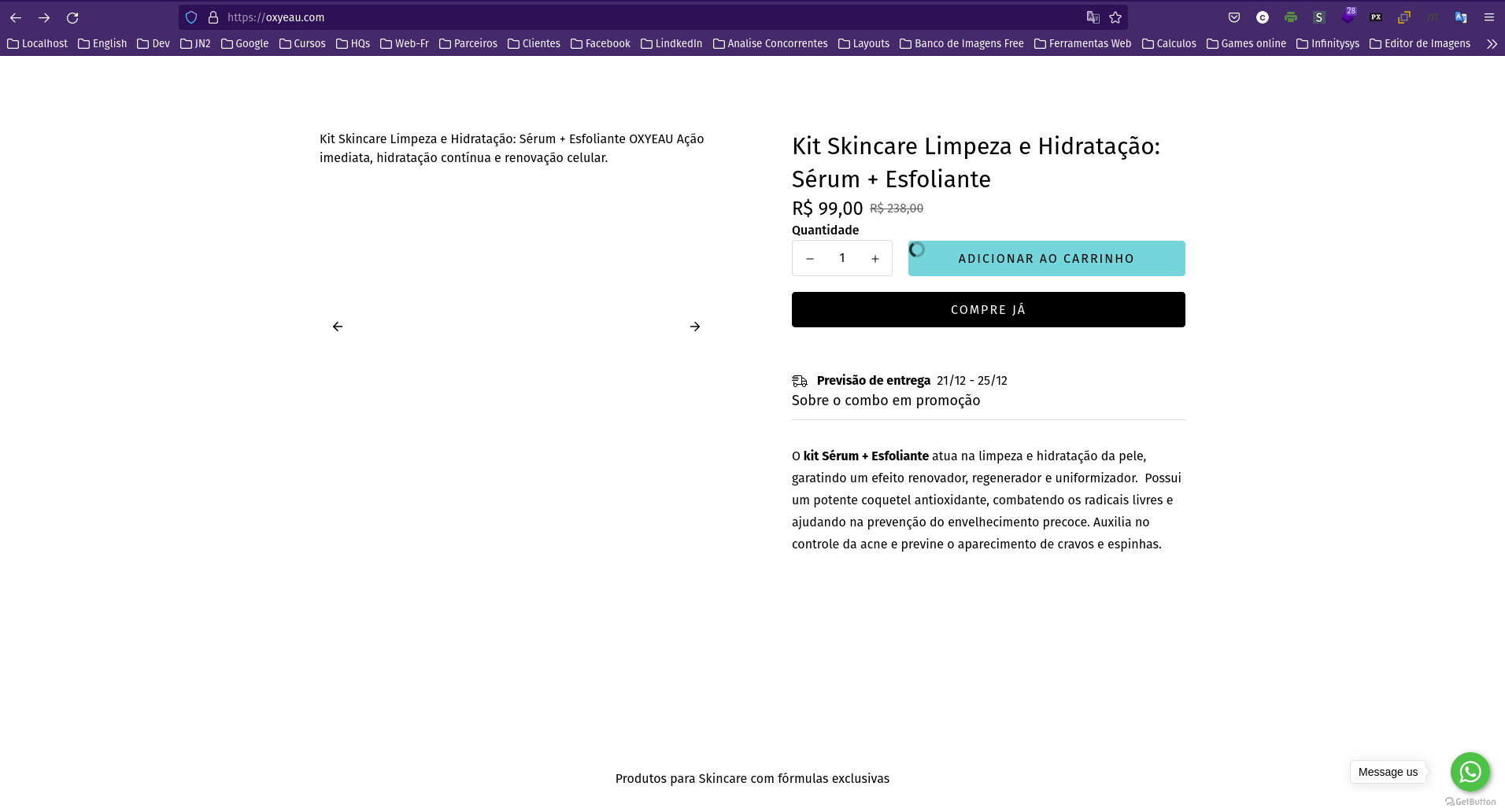Image resolution: width=1505 pixels, height=812 pixels.
Task: Open tracking protection shield info
Action: 191,17
